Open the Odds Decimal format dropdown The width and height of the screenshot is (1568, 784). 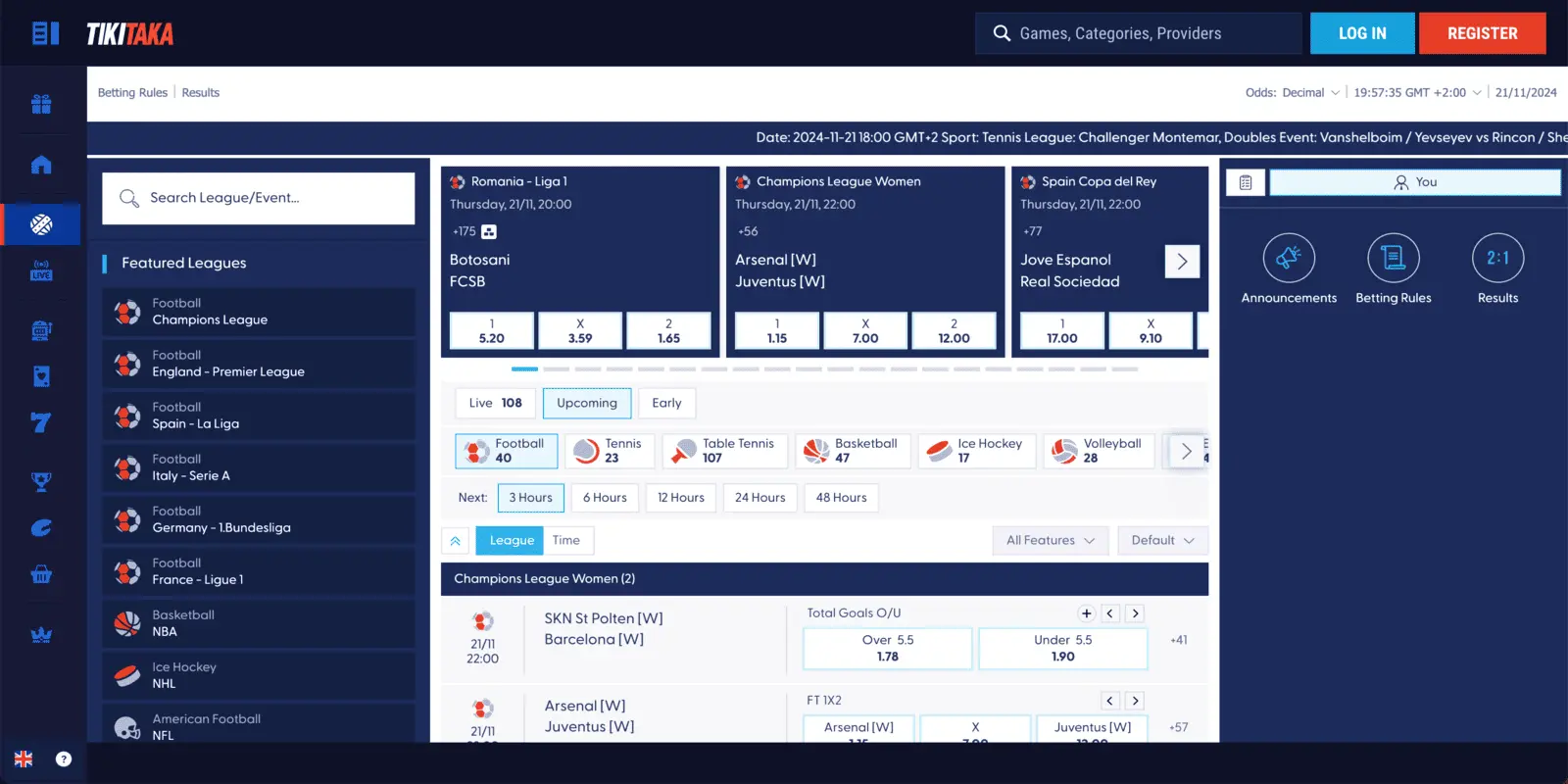click(x=1293, y=93)
